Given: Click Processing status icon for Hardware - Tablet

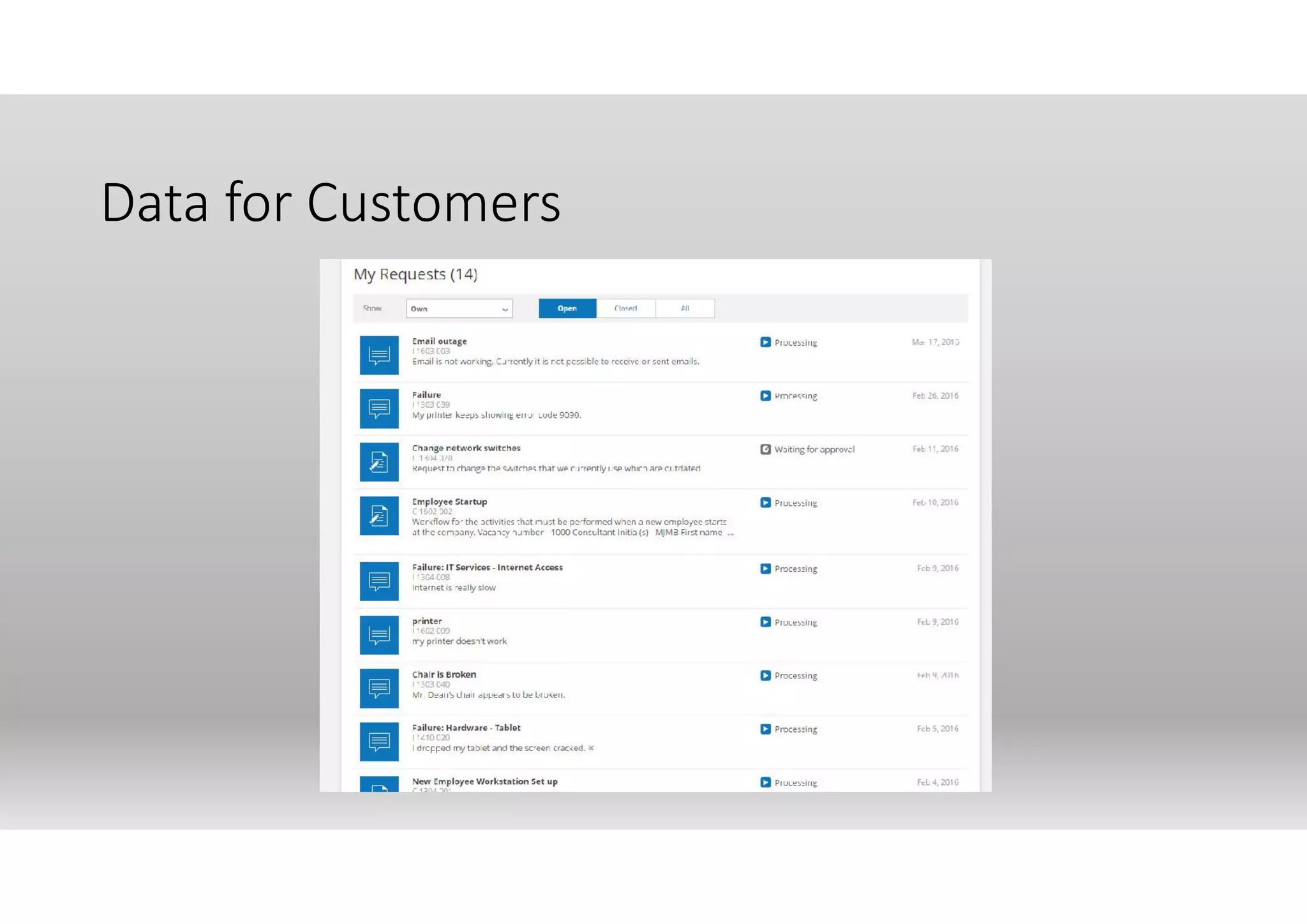Looking at the screenshot, I should [765, 729].
